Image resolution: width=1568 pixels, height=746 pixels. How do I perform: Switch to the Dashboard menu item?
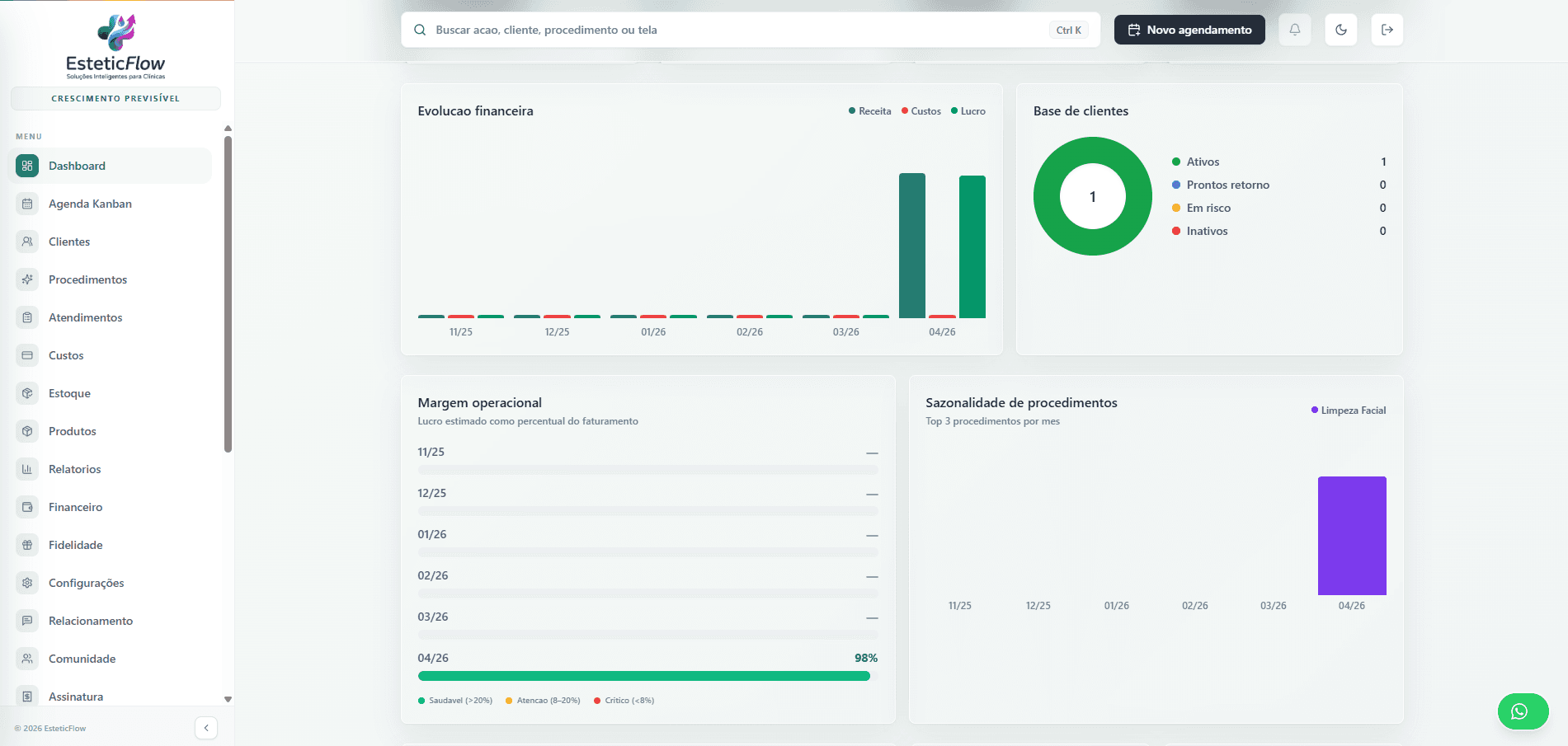pos(78,165)
